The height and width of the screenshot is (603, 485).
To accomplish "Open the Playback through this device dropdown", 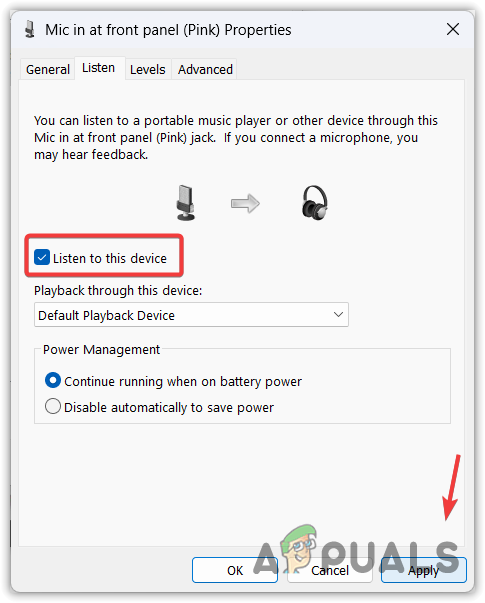I will pos(191,315).
